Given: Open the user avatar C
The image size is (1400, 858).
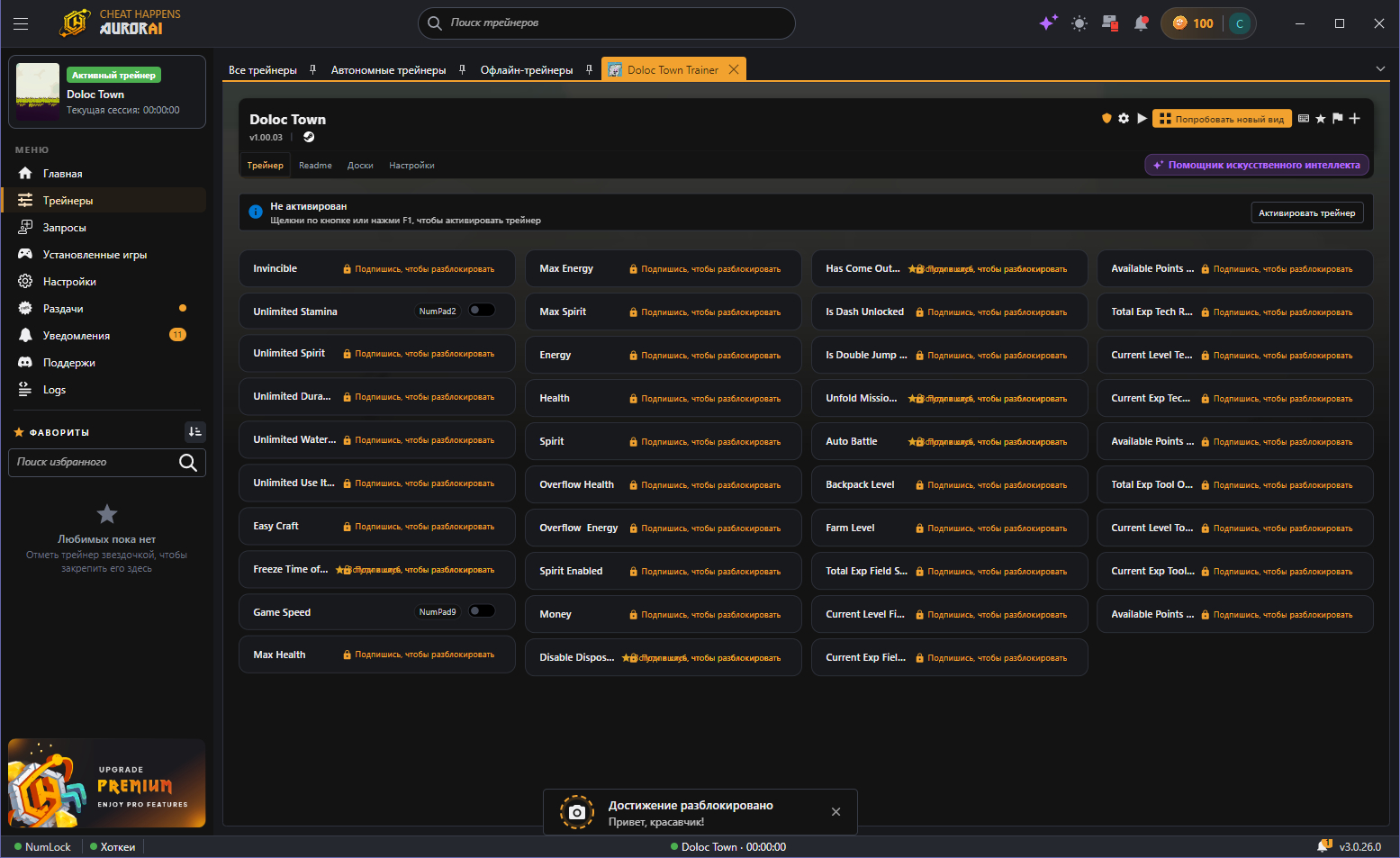Looking at the screenshot, I should pyautogui.click(x=1240, y=23).
